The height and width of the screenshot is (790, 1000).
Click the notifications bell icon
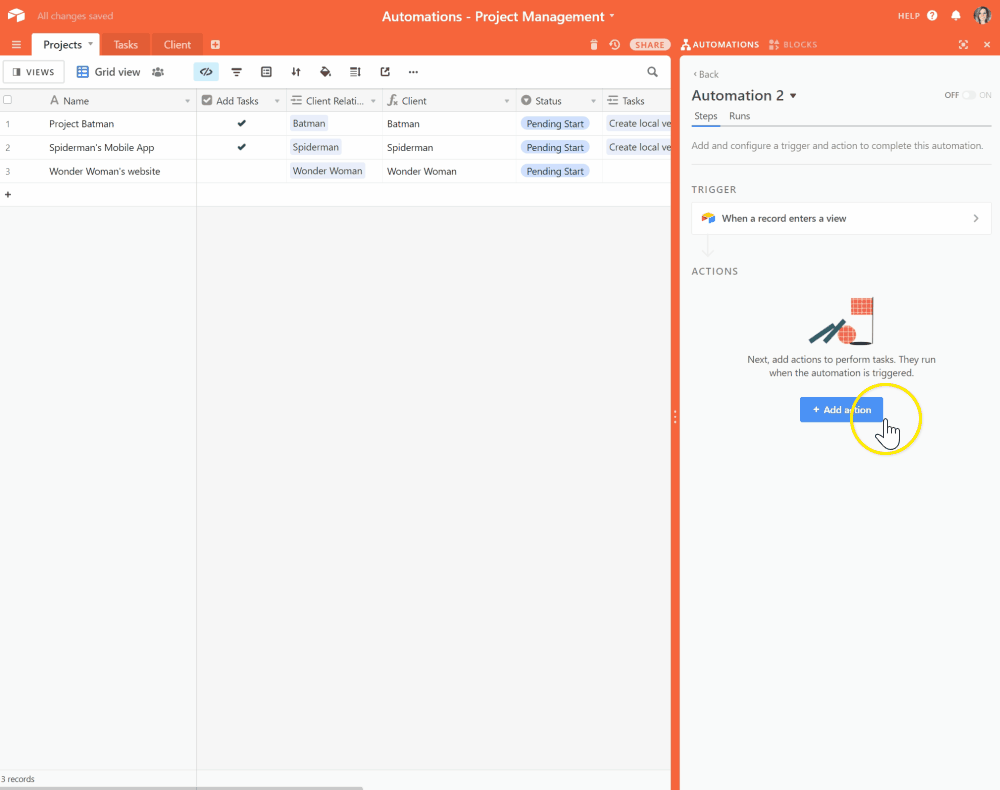click(x=956, y=16)
